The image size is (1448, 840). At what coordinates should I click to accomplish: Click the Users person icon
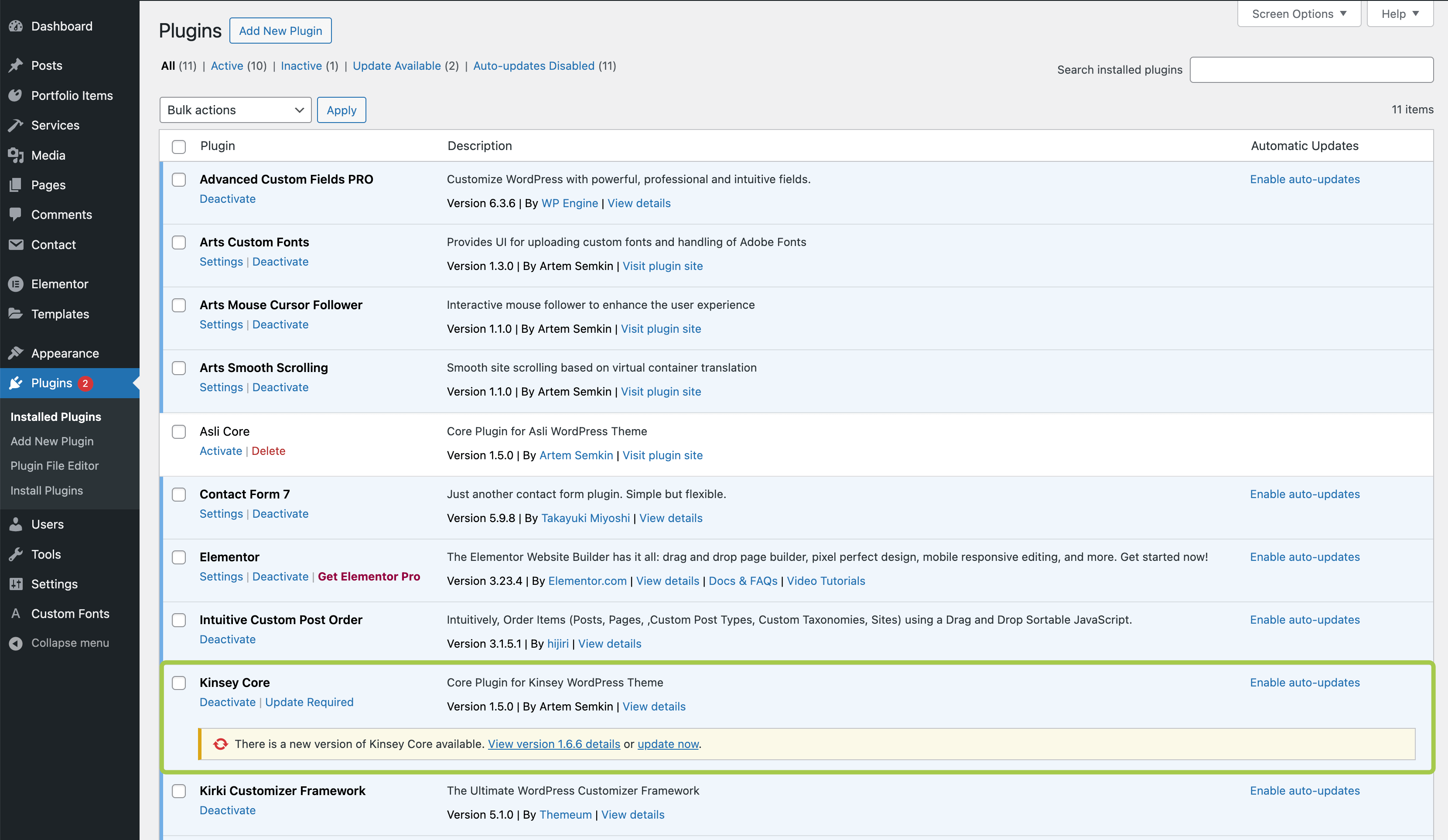16,524
